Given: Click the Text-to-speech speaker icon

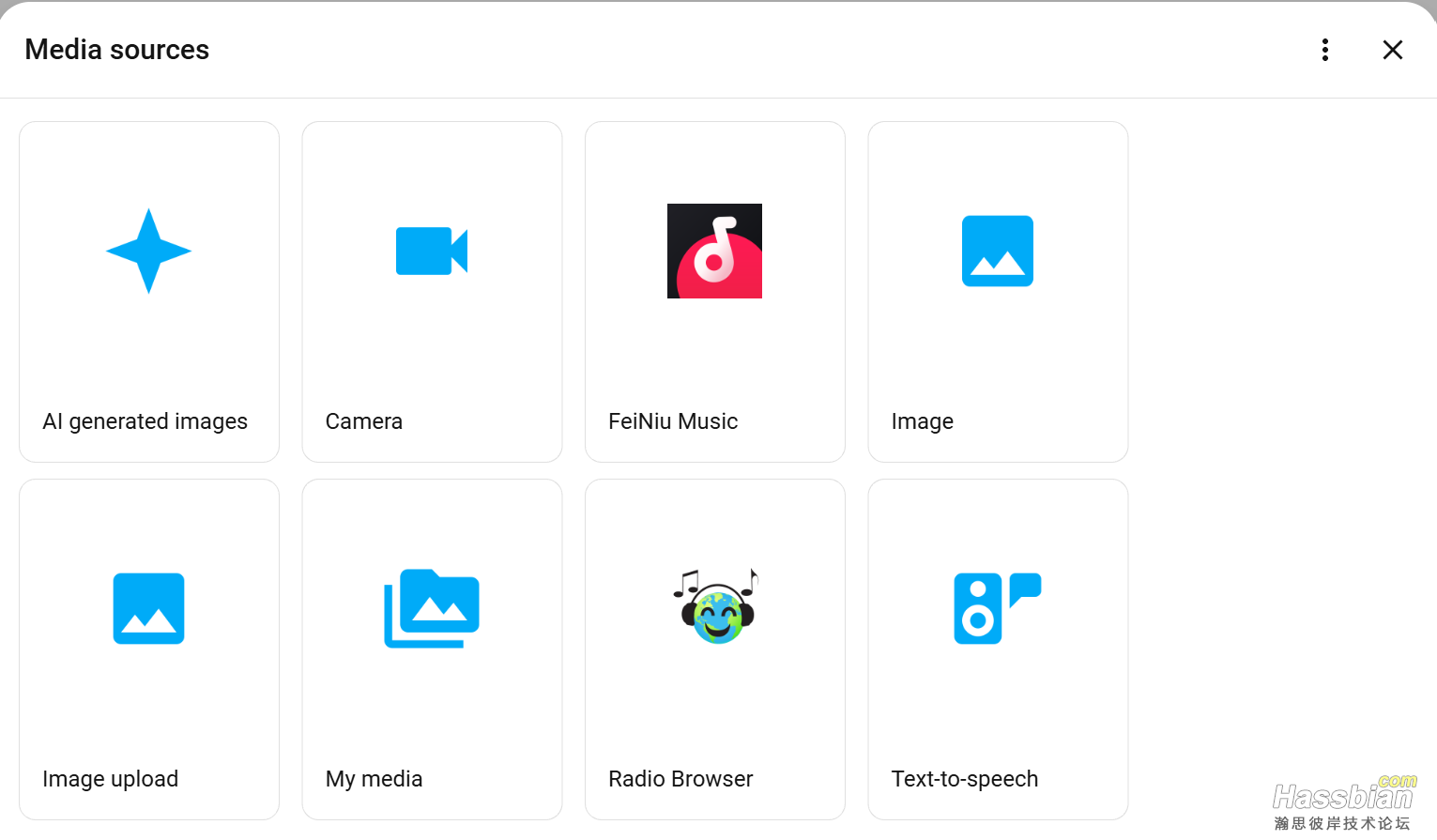Looking at the screenshot, I should click(998, 608).
